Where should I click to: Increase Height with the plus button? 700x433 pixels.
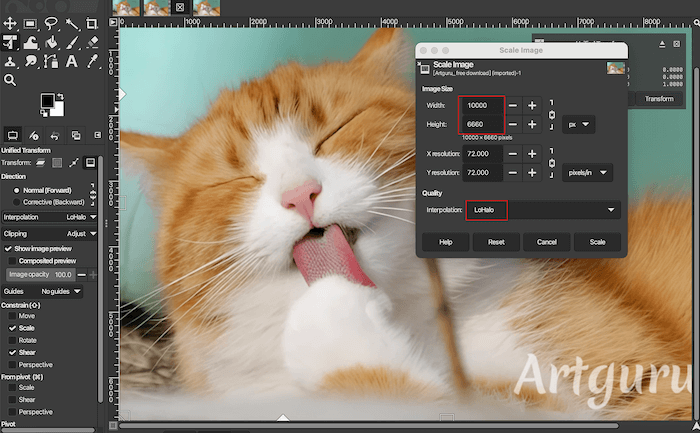click(x=532, y=124)
